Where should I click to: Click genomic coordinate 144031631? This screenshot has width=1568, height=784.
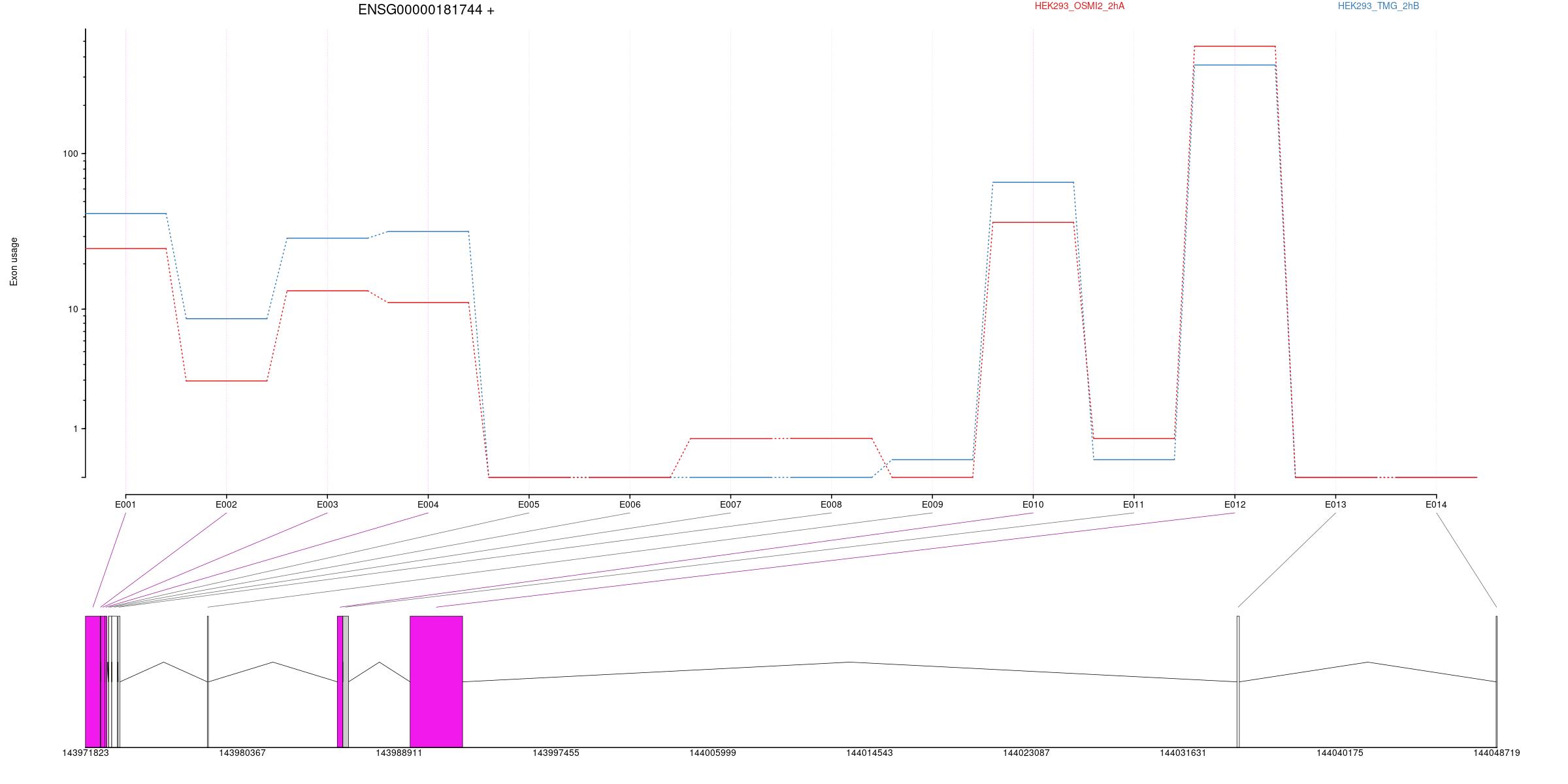coord(1183,753)
